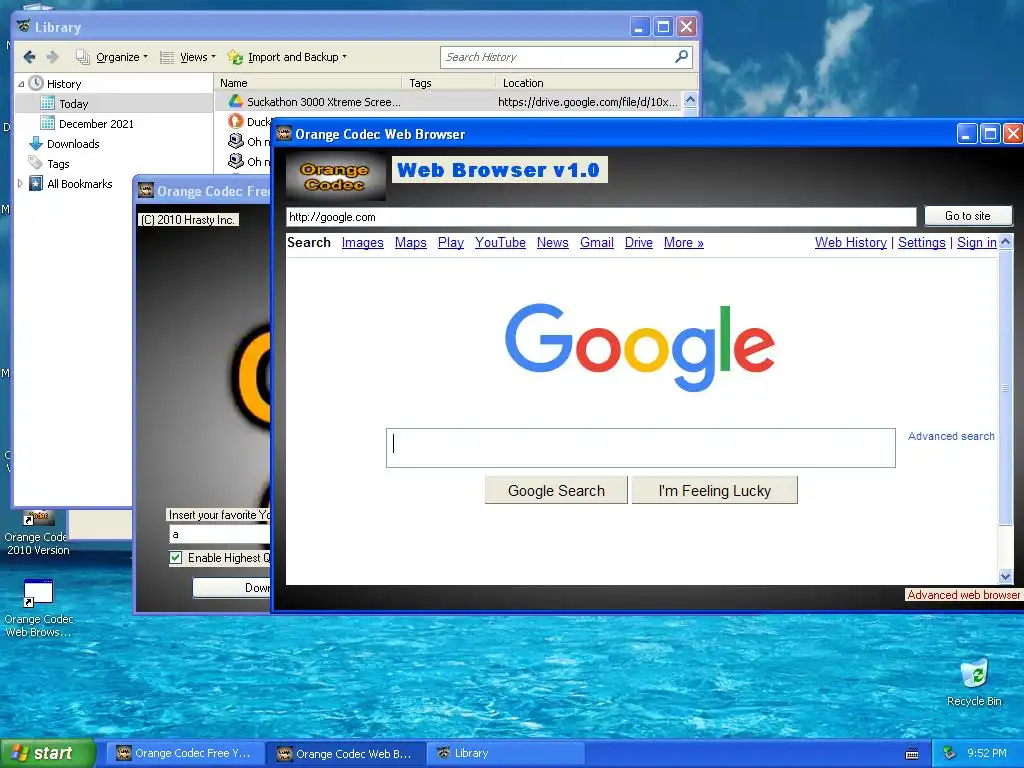Click the Sign in link
Image resolution: width=1024 pixels, height=768 pixels.
point(976,243)
